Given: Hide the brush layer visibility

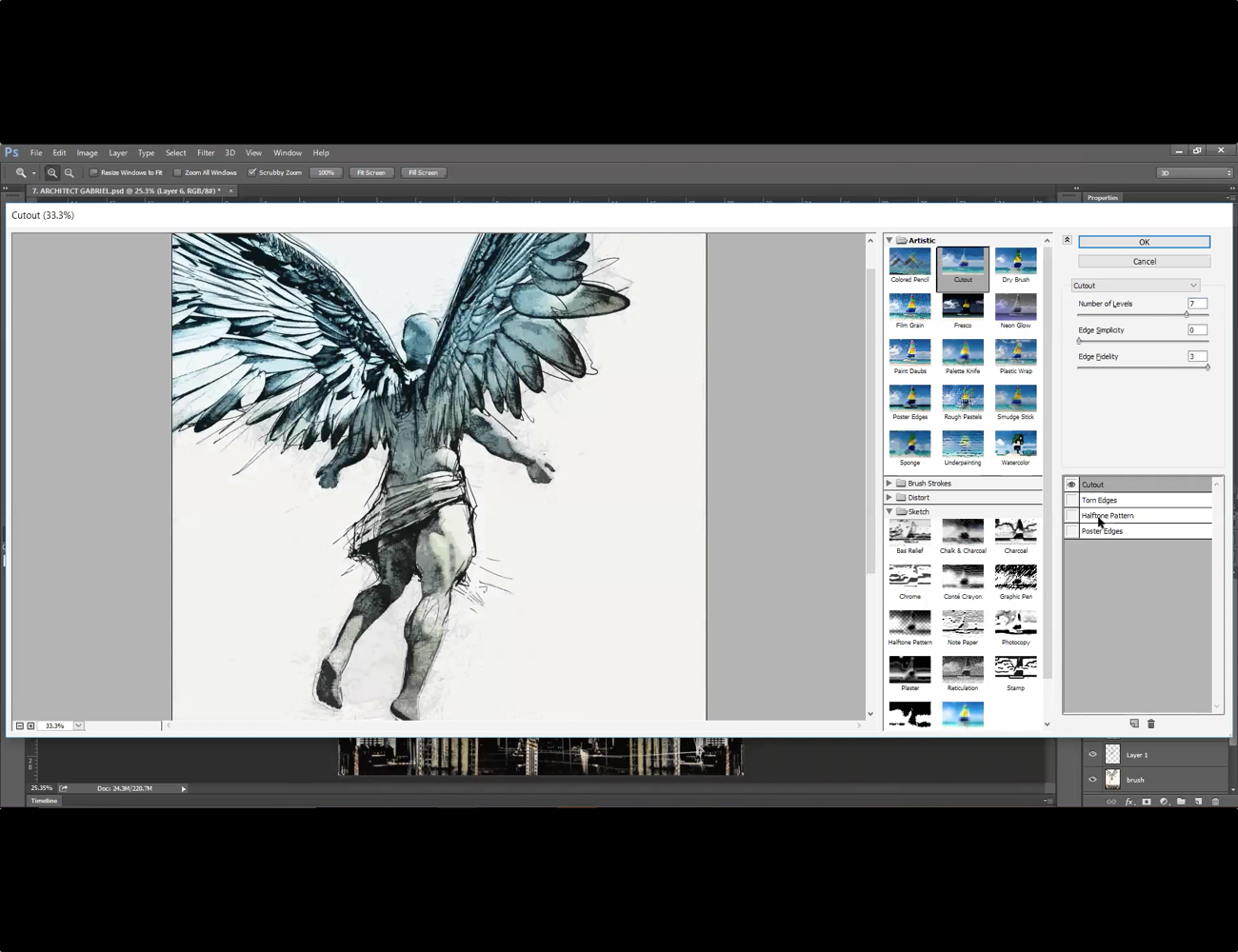Looking at the screenshot, I should coord(1092,780).
